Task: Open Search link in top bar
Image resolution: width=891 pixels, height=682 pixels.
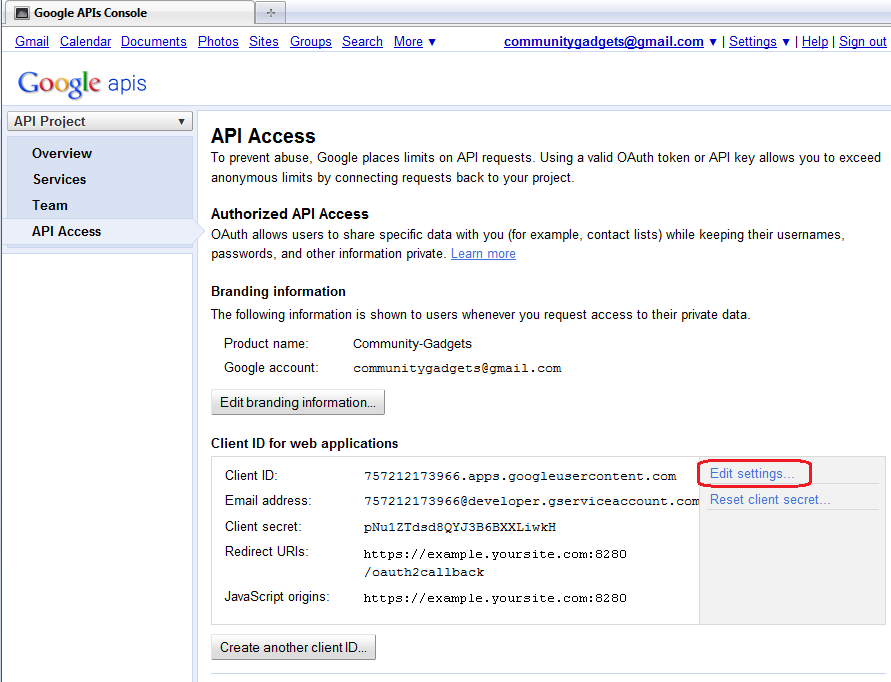Action: pos(362,41)
